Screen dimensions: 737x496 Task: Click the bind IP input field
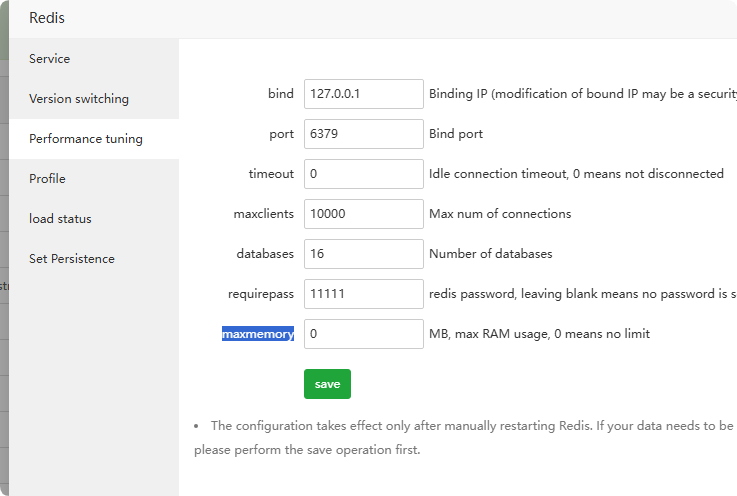pyautogui.click(x=364, y=94)
